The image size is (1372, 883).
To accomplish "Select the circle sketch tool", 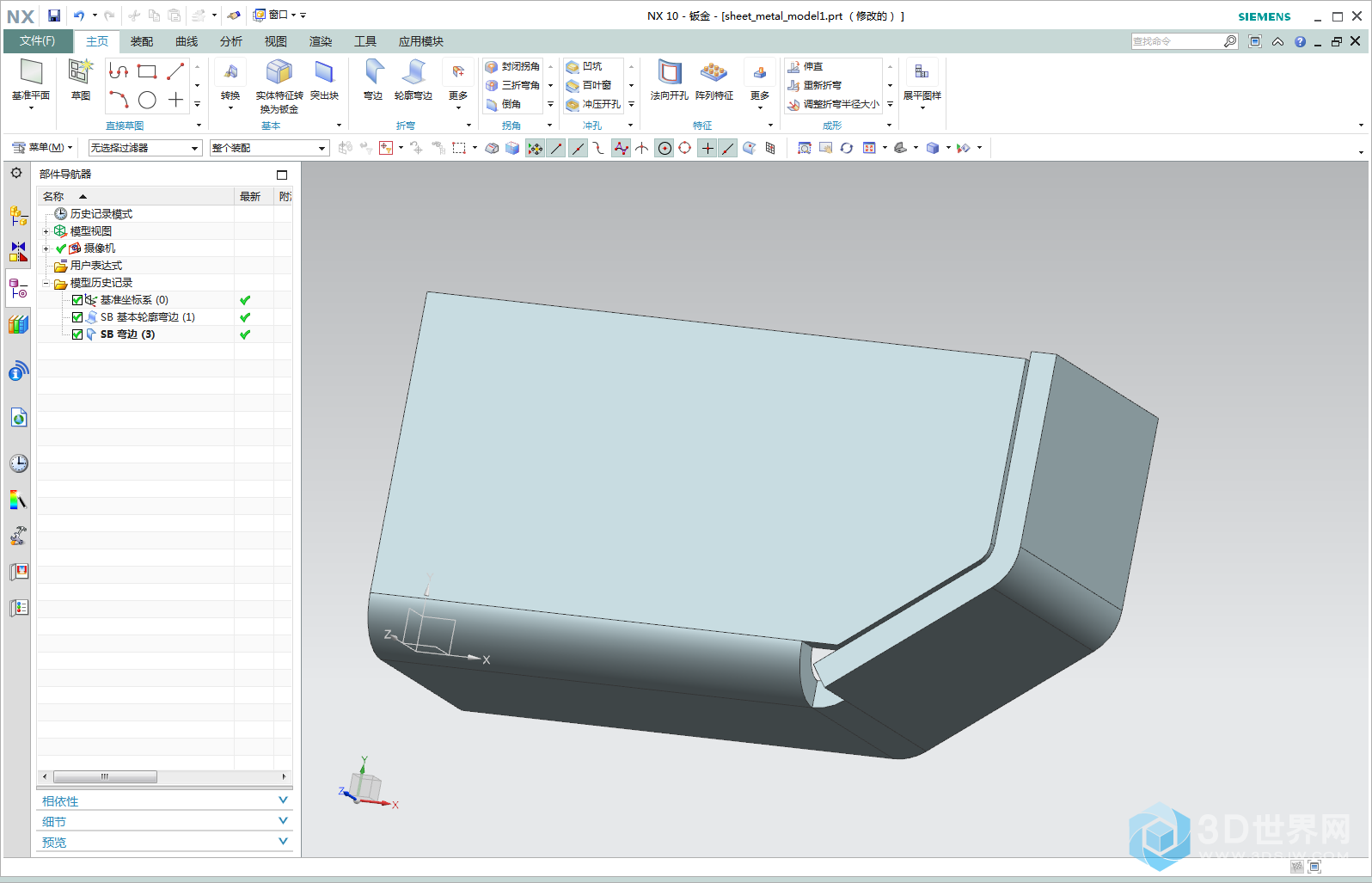I will coord(147,100).
